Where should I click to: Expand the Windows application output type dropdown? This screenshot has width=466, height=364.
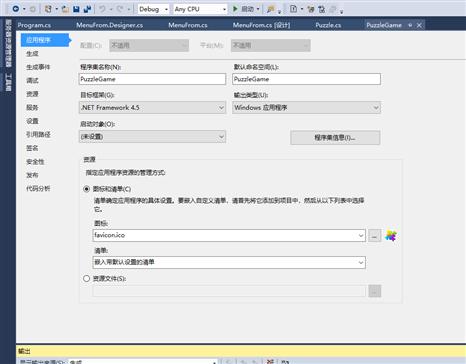pos(306,108)
